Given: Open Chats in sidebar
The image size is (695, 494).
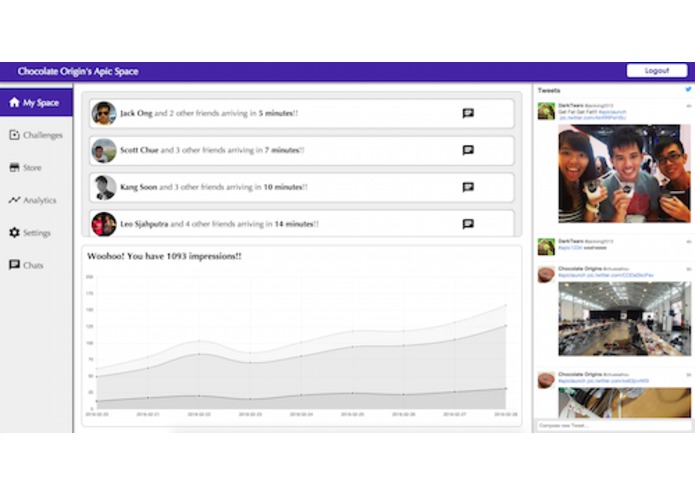Looking at the screenshot, I should pos(36,265).
